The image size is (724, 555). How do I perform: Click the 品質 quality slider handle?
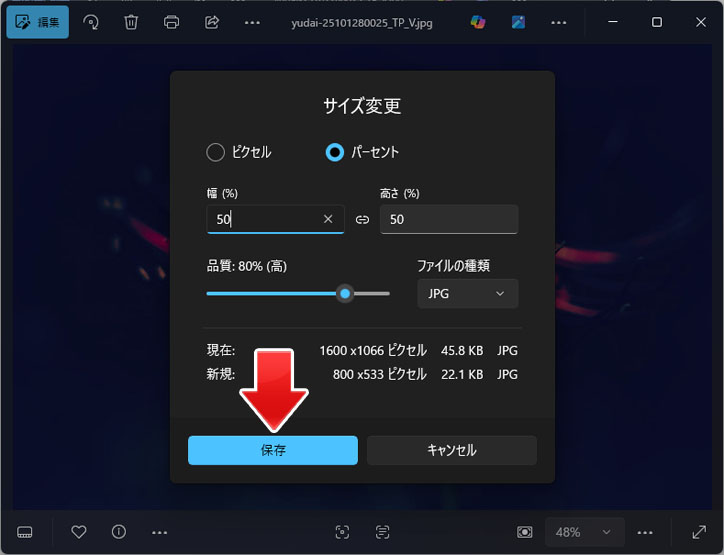click(x=345, y=294)
